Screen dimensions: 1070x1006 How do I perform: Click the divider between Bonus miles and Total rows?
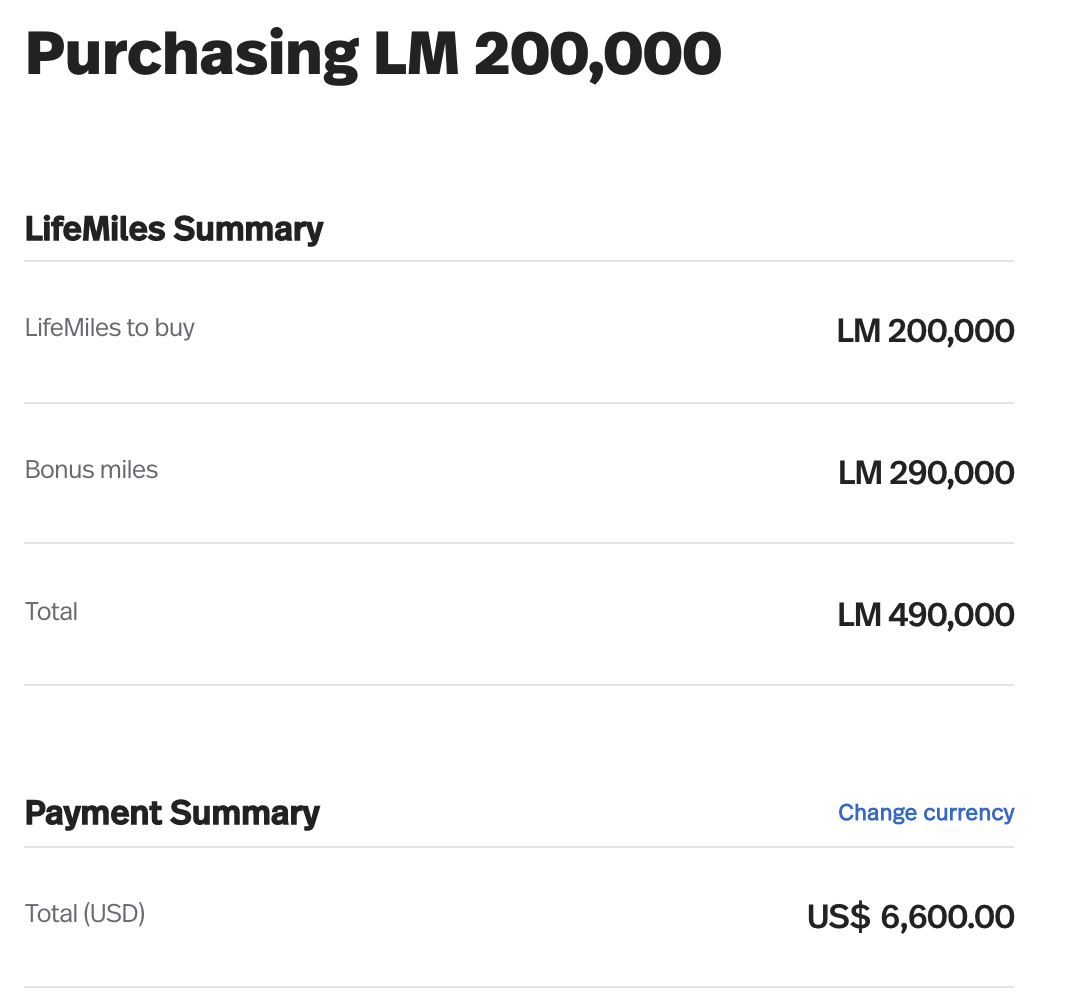(519, 544)
